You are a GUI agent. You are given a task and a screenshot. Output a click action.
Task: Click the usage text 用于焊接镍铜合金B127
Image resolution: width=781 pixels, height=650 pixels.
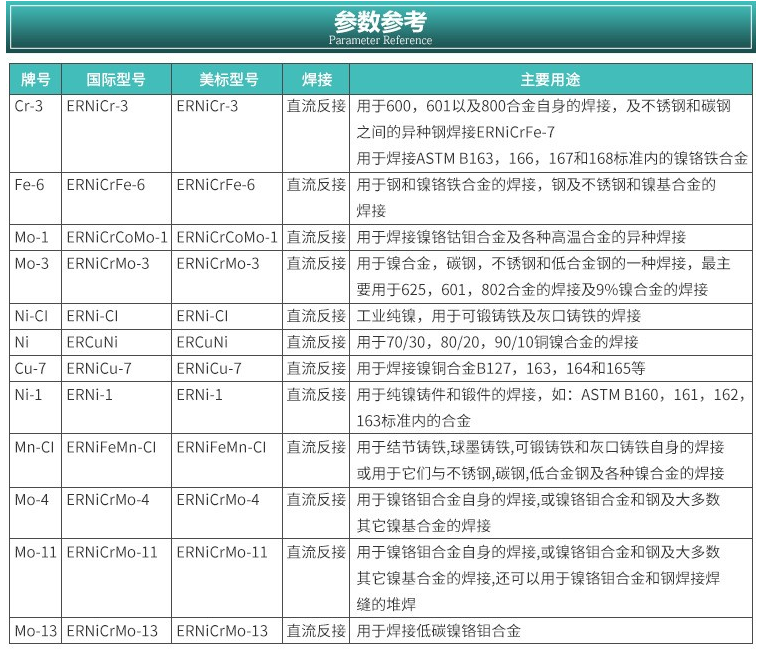501,369
